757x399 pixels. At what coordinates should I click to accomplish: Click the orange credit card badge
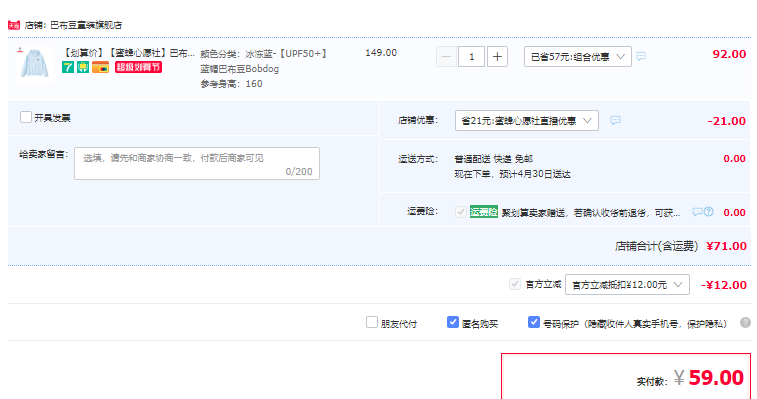coord(100,67)
